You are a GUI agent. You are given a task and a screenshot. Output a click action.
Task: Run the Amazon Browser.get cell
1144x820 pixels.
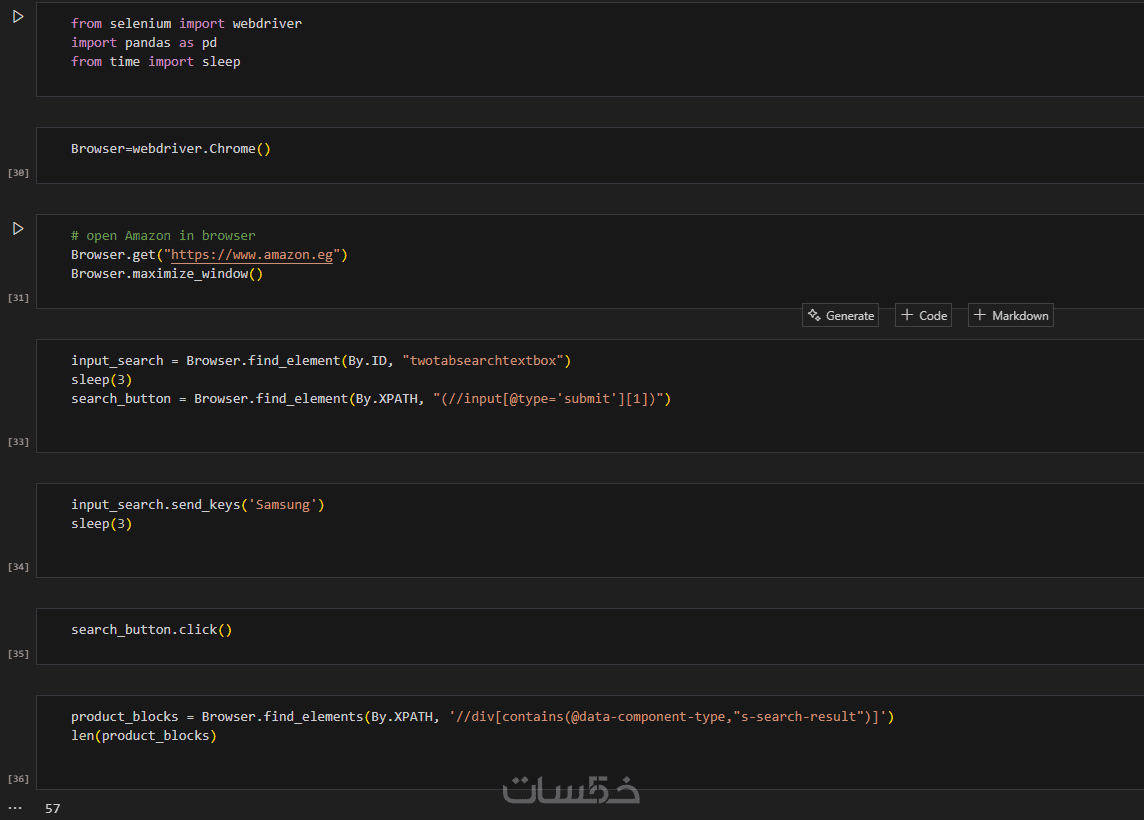pos(18,229)
